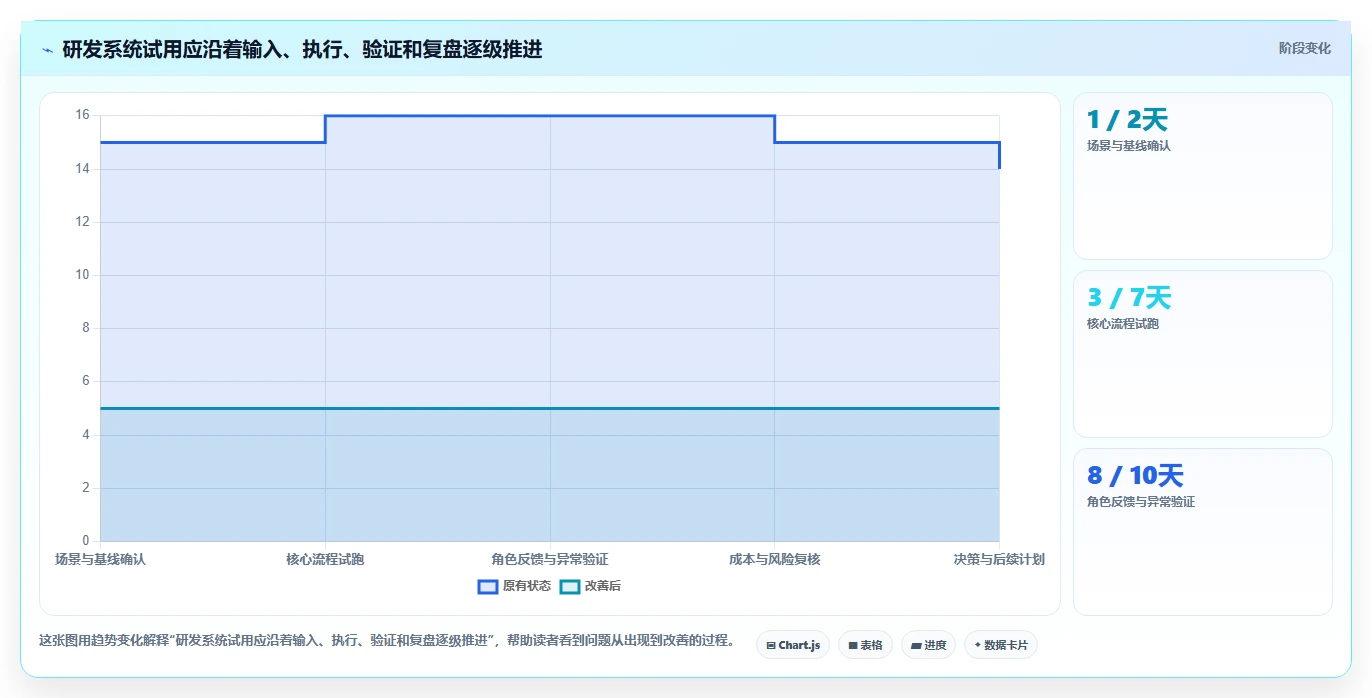Click 核心流程试跑 caption in second card
Image resolution: width=1372 pixels, height=698 pixels.
(x=1123, y=324)
